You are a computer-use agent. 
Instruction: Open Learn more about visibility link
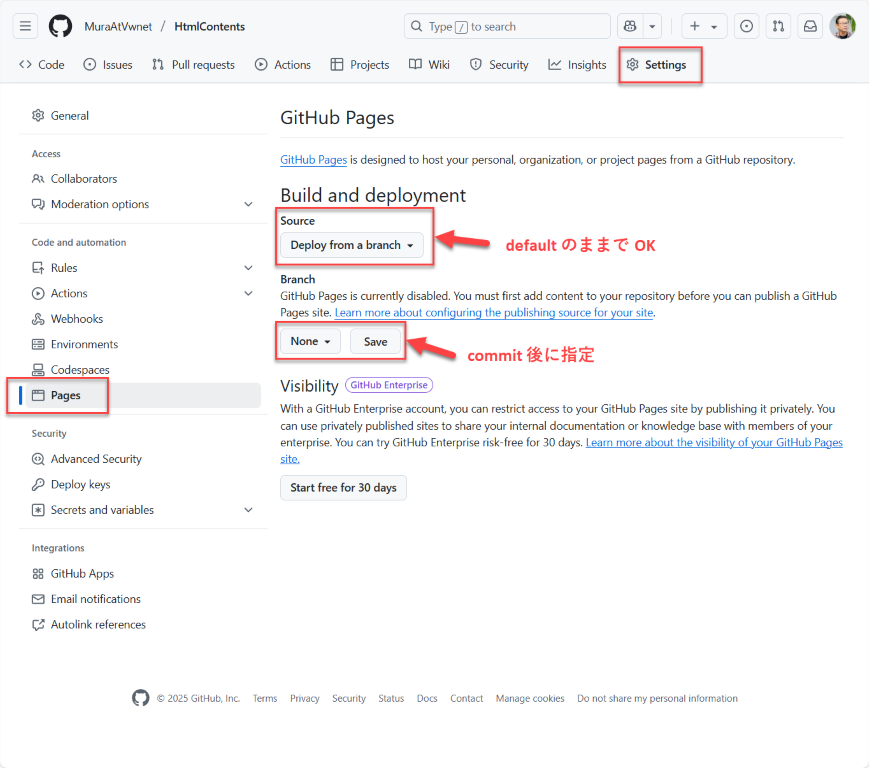[714, 443]
